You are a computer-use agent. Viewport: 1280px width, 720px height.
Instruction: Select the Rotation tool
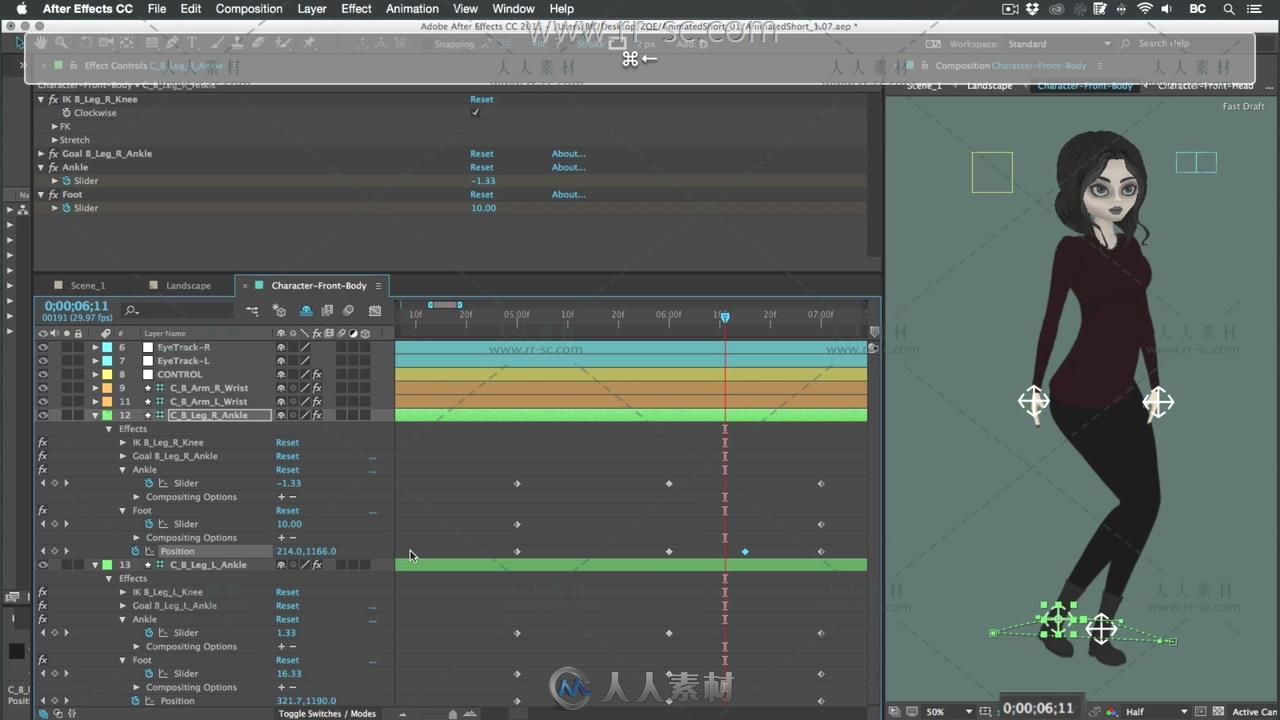click(86, 43)
